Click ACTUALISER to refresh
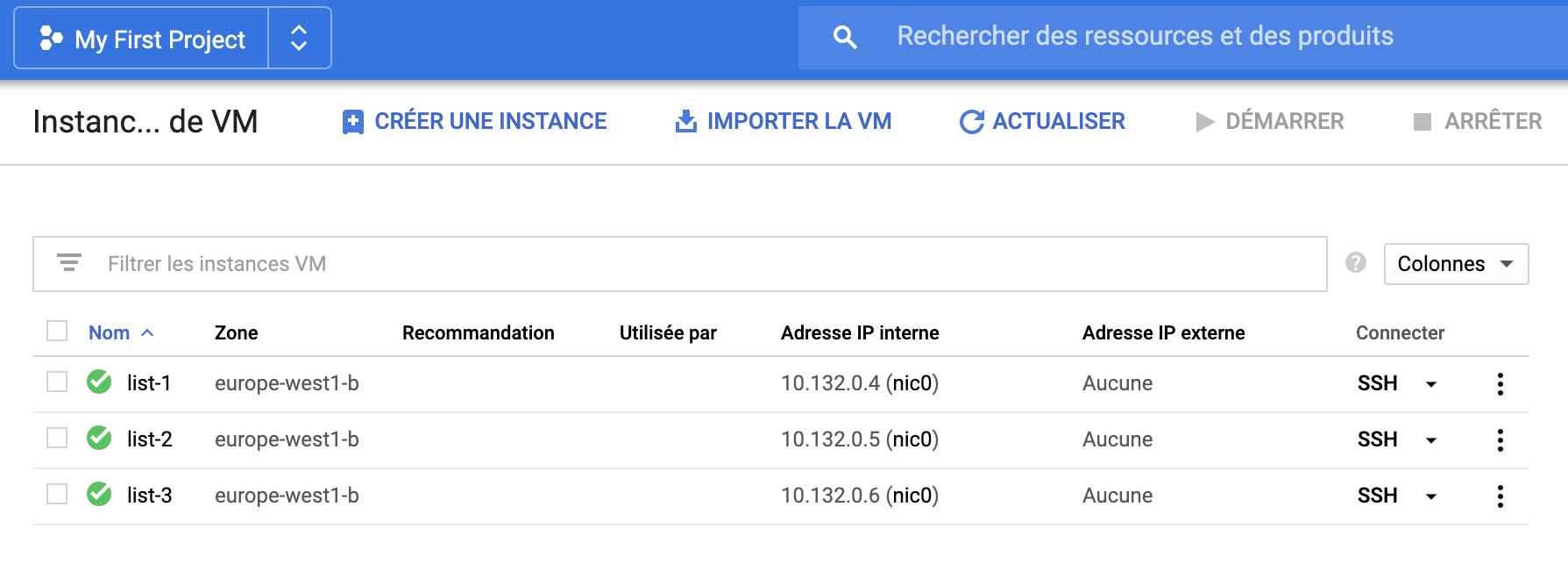The width and height of the screenshot is (1568, 571). click(x=1042, y=121)
